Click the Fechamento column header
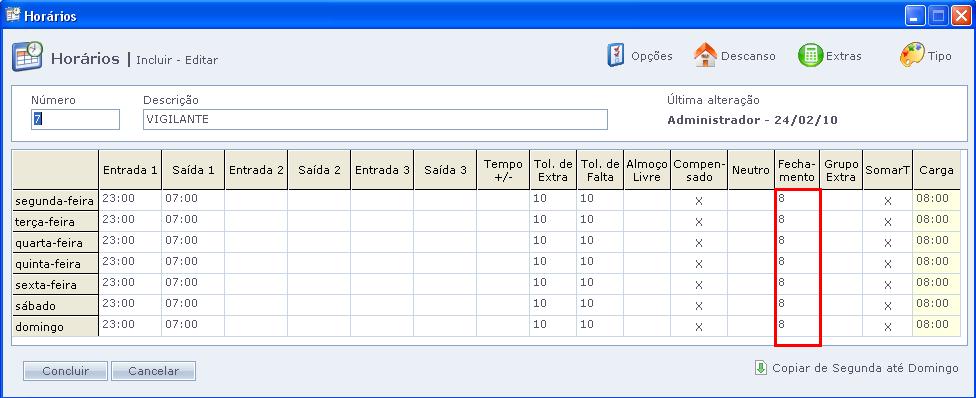This screenshot has width=976, height=398. (797, 169)
